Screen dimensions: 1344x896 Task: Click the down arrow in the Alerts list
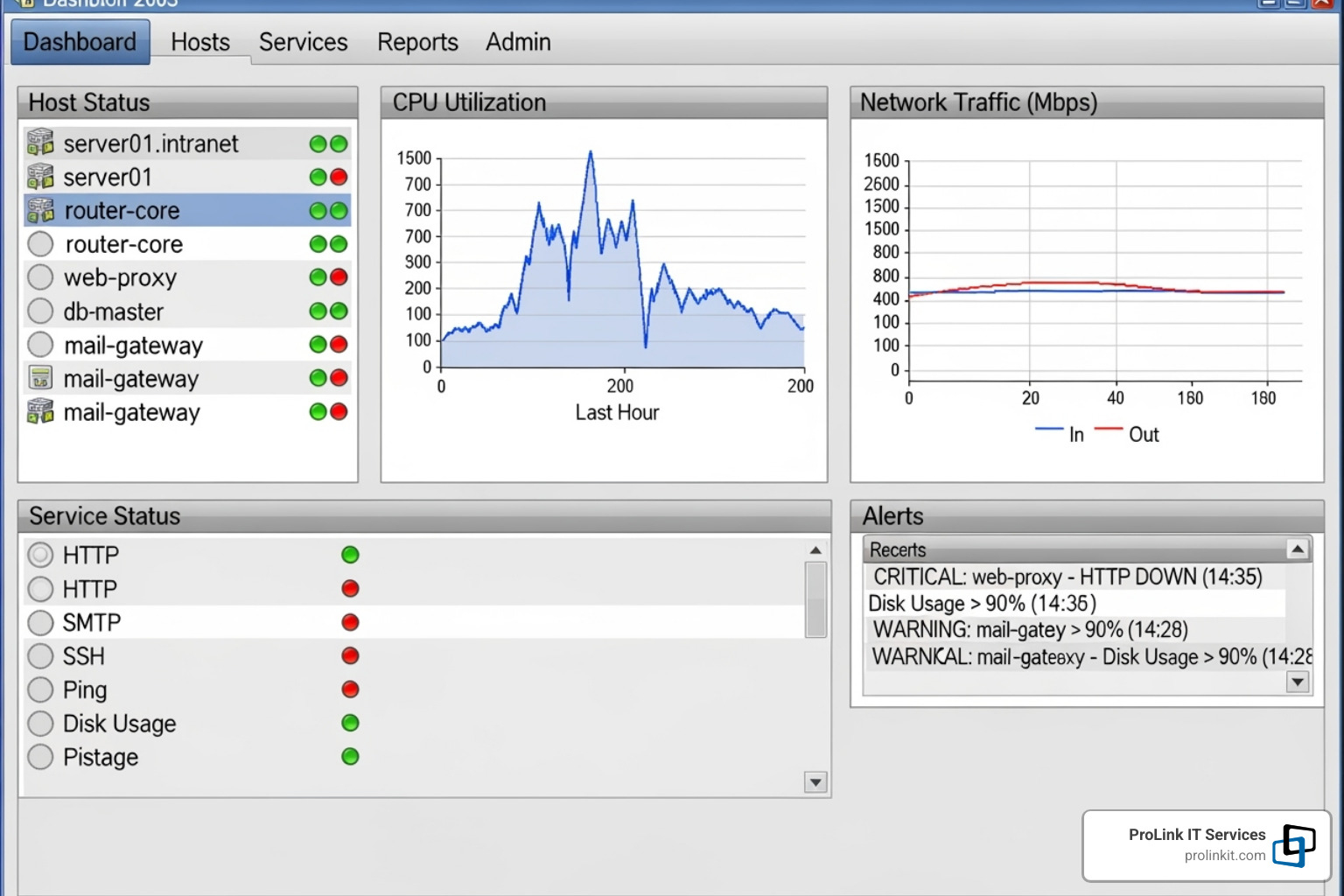[x=1298, y=682]
